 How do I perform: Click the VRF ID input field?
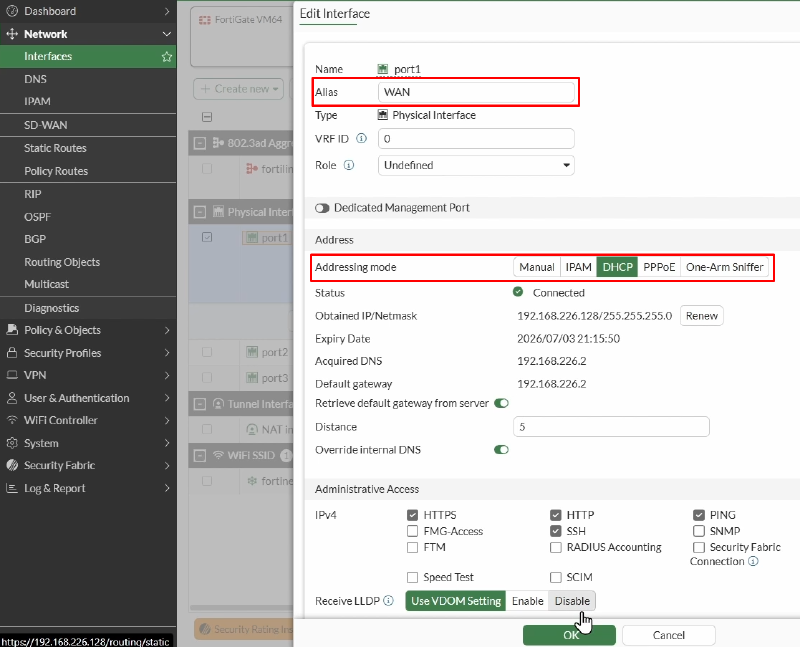click(x=476, y=139)
